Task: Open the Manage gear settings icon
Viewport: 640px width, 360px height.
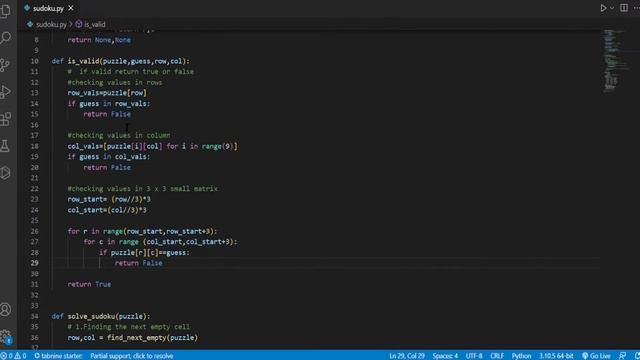Action: pyautogui.click(x=5, y=337)
